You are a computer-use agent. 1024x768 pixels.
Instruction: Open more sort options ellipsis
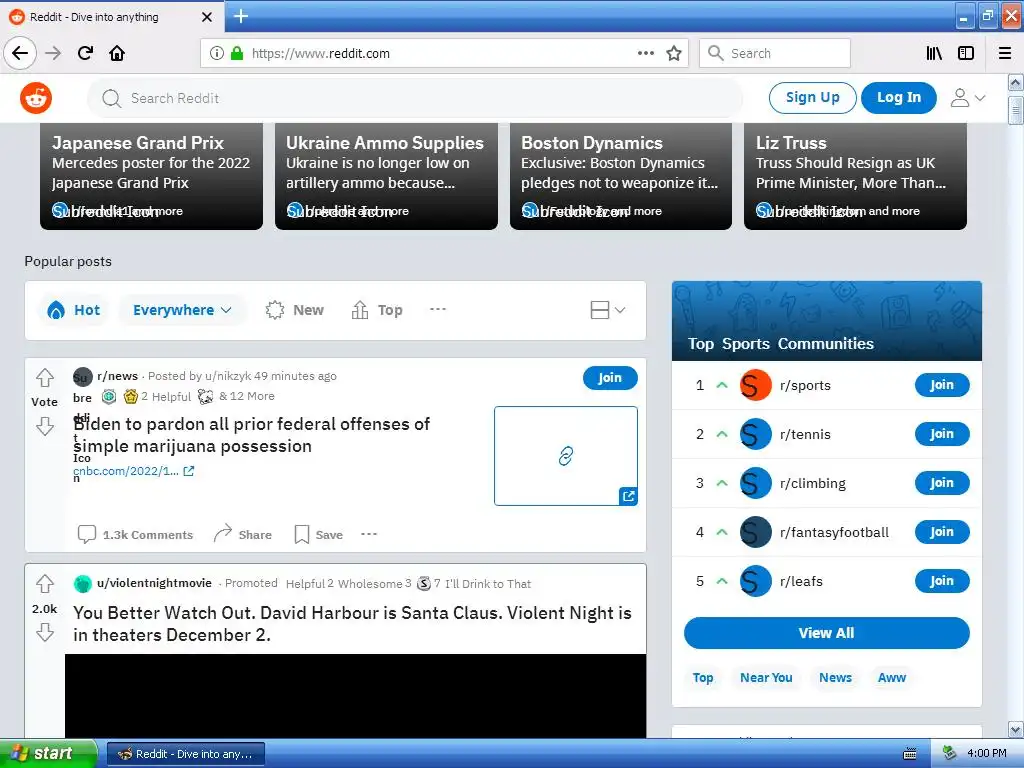point(438,310)
